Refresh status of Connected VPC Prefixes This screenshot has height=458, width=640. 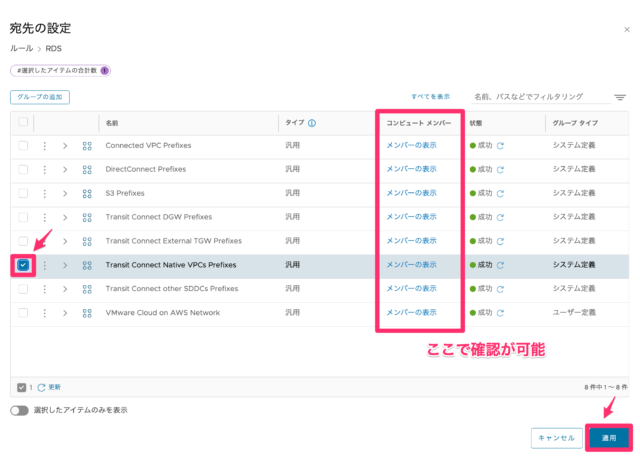500,146
